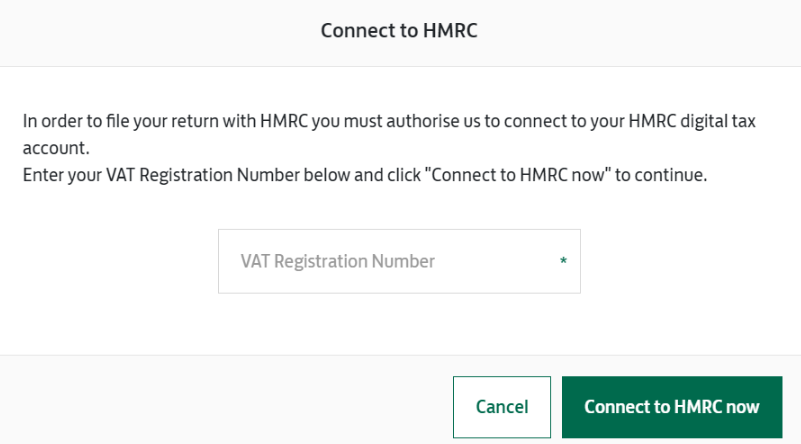Image resolution: width=801 pixels, height=444 pixels.
Task: Abort connecting to HMRC via Cancel
Action: click(x=501, y=407)
